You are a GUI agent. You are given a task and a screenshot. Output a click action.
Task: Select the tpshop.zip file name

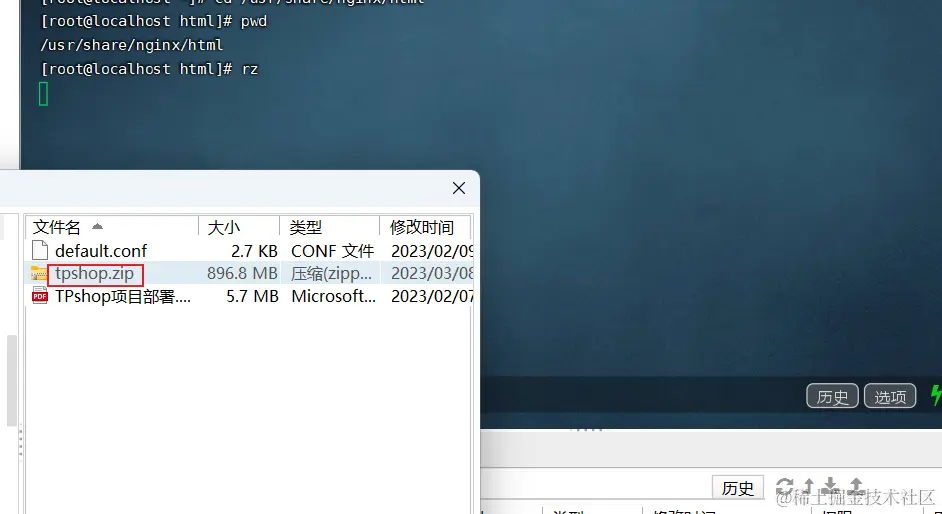94,274
